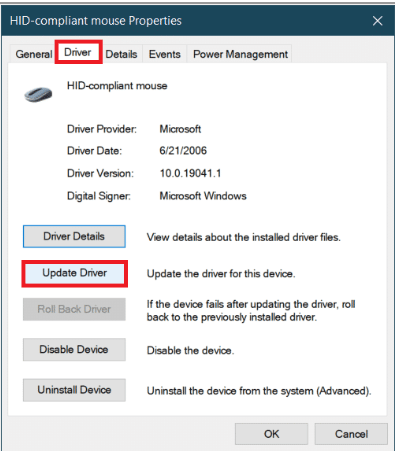395x451 pixels.
Task: Click 'View details about the installed driver files.'
Action: point(244,237)
